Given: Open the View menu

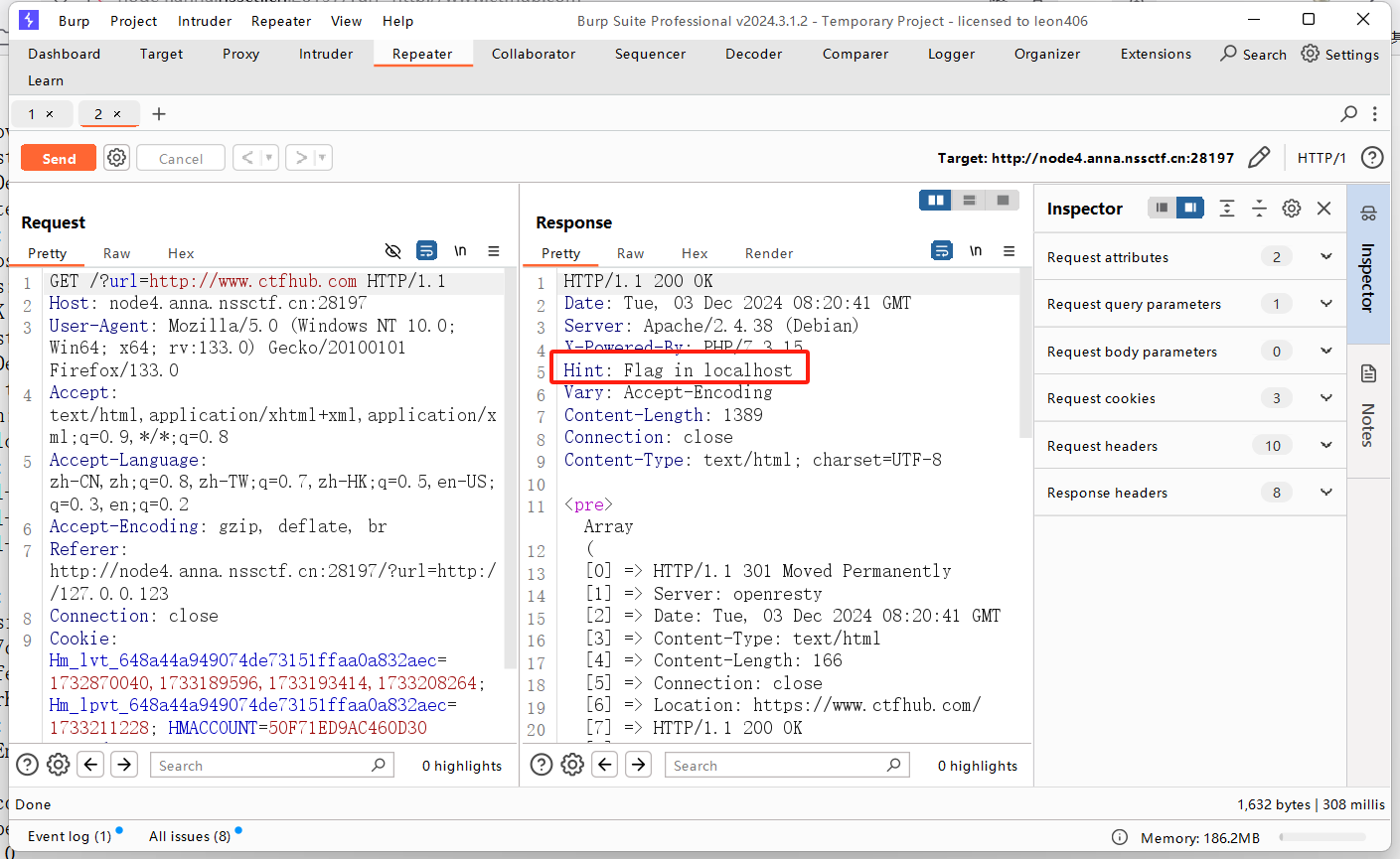Looking at the screenshot, I should (x=347, y=21).
